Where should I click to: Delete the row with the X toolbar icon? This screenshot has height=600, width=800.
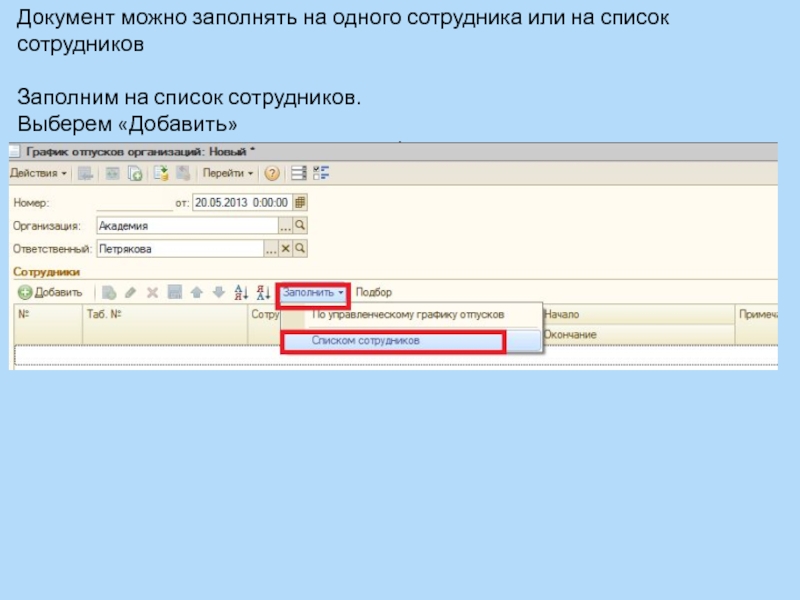[153, 292]
